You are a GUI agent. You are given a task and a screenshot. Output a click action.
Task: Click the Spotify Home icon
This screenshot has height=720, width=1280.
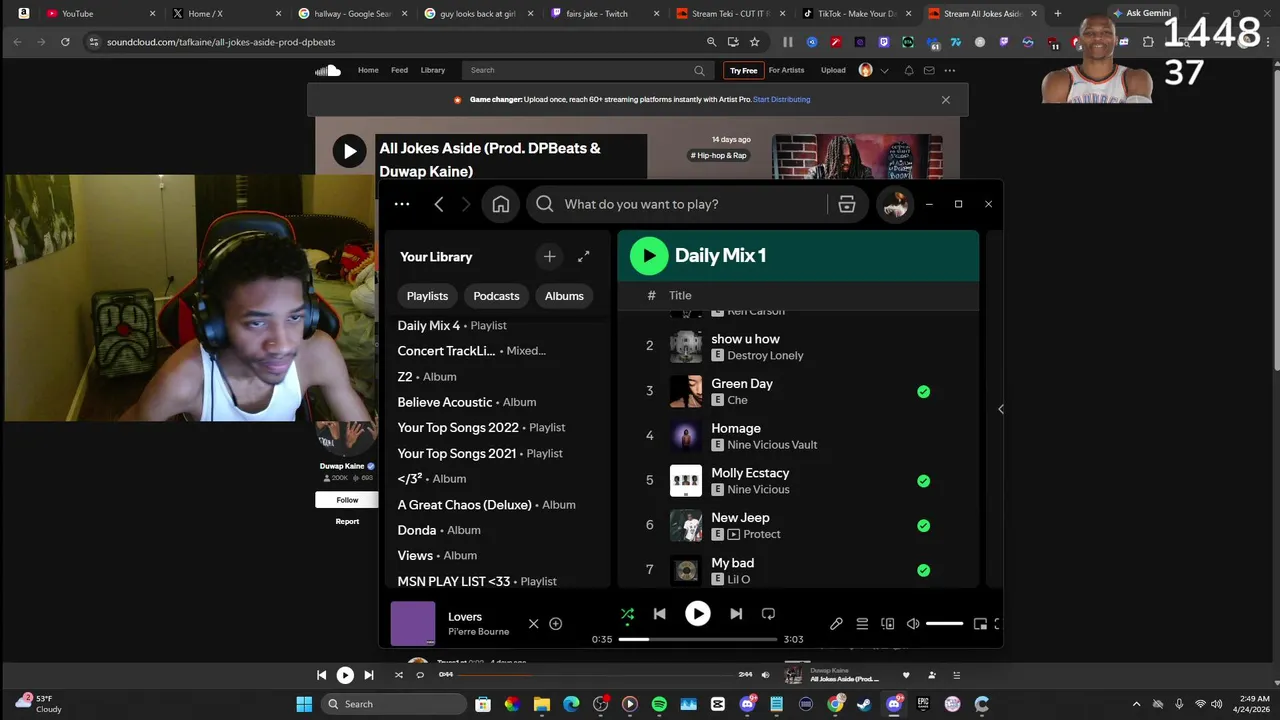[501, 204]
